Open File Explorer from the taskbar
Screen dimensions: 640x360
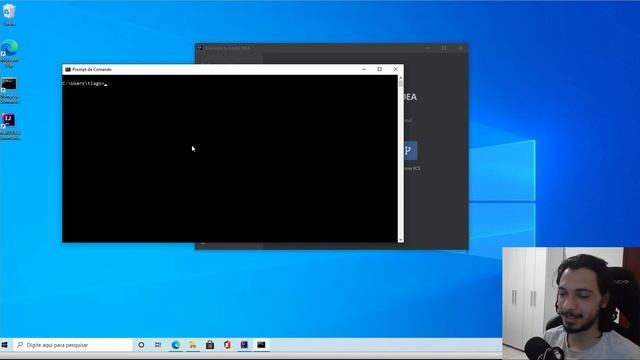[193, 345]
